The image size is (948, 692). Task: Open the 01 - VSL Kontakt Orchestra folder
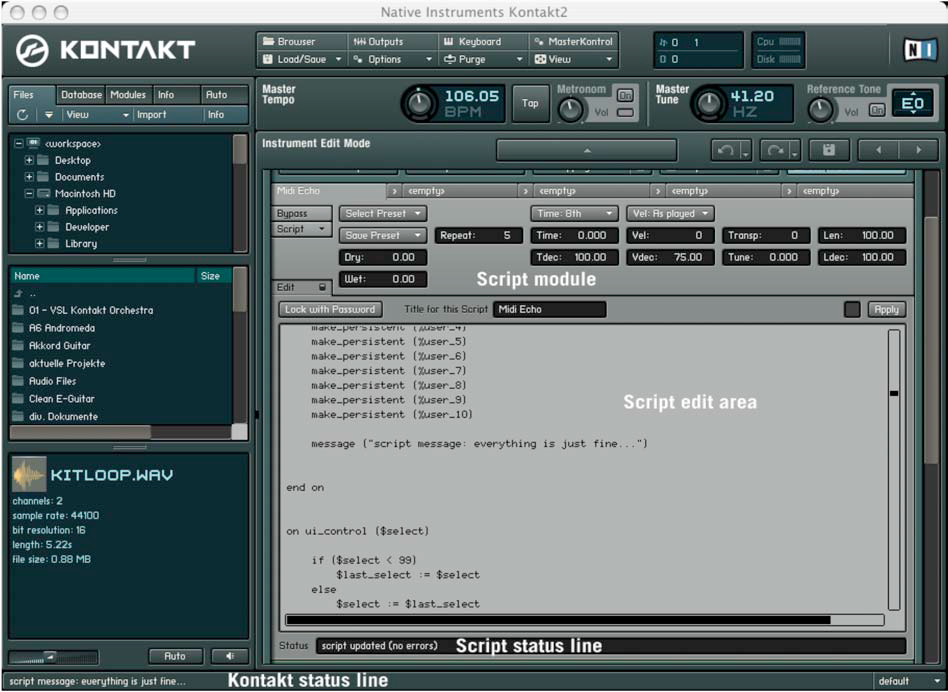pos(91,310)
